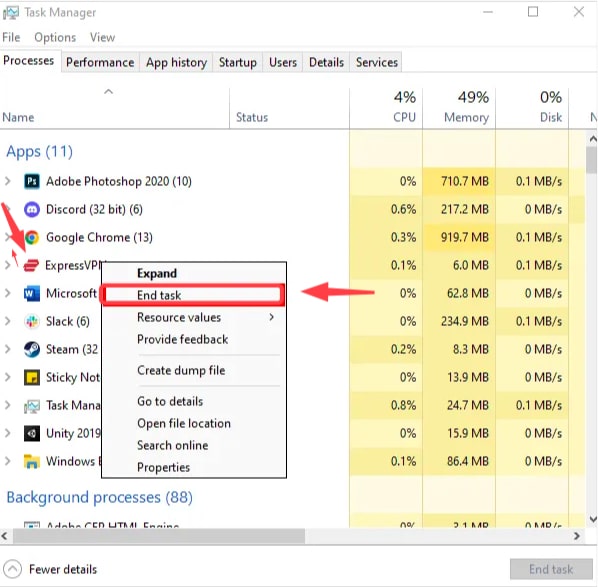Sort by the Memory column header
598x587 pixels.
tap(459, 109)
